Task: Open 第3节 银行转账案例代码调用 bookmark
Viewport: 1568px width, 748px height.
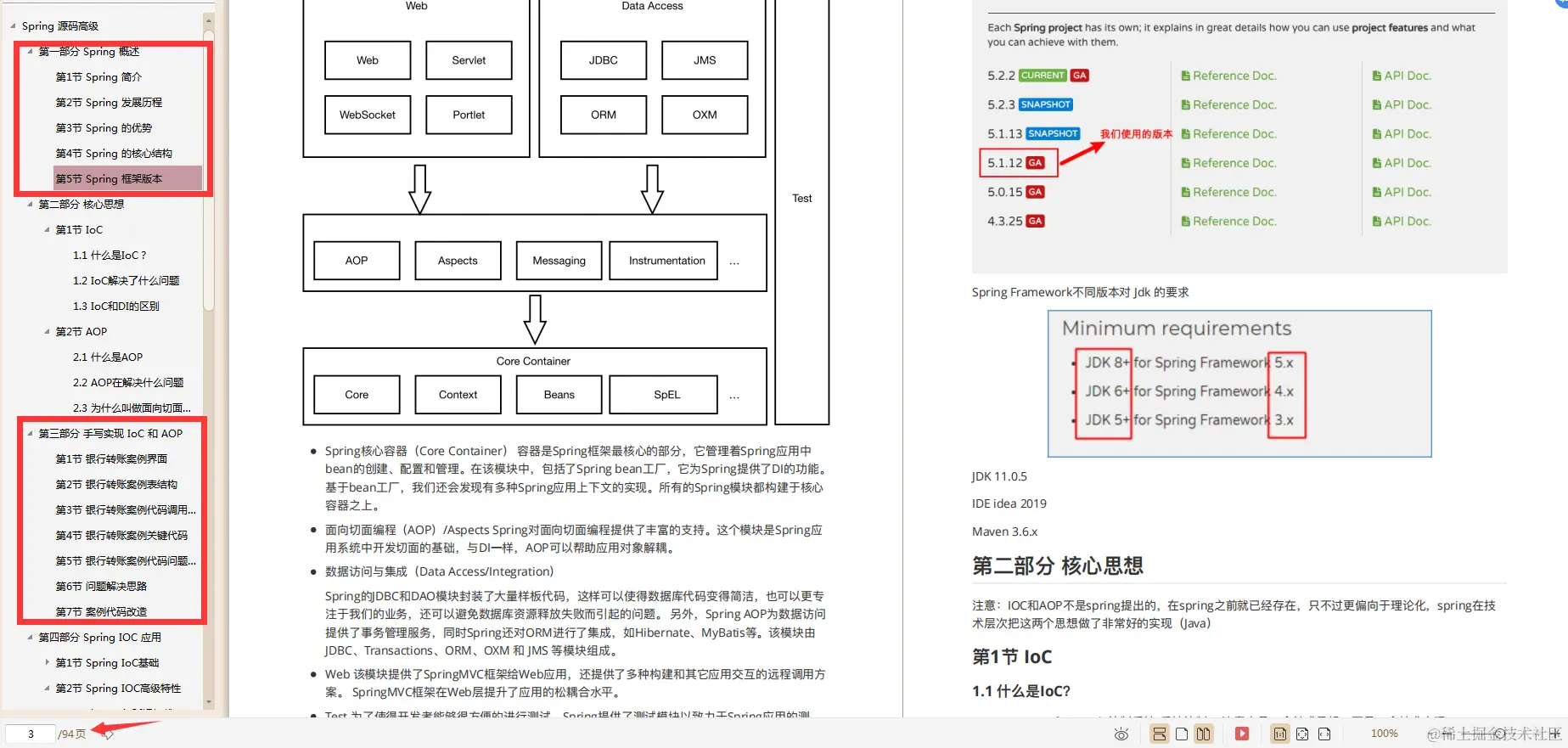Action: (x=126, y=510)
